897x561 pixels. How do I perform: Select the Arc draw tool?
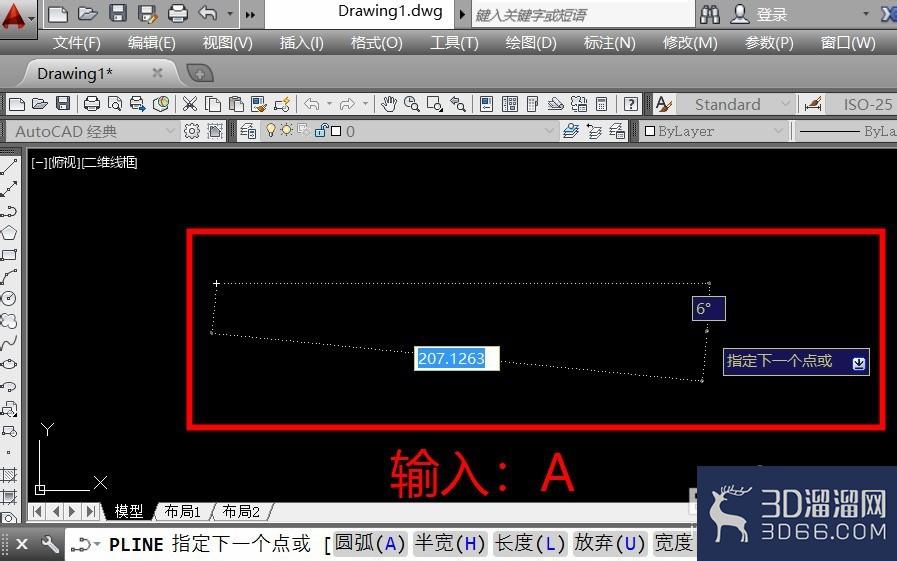pyautogui.click(x=9, y=277)
